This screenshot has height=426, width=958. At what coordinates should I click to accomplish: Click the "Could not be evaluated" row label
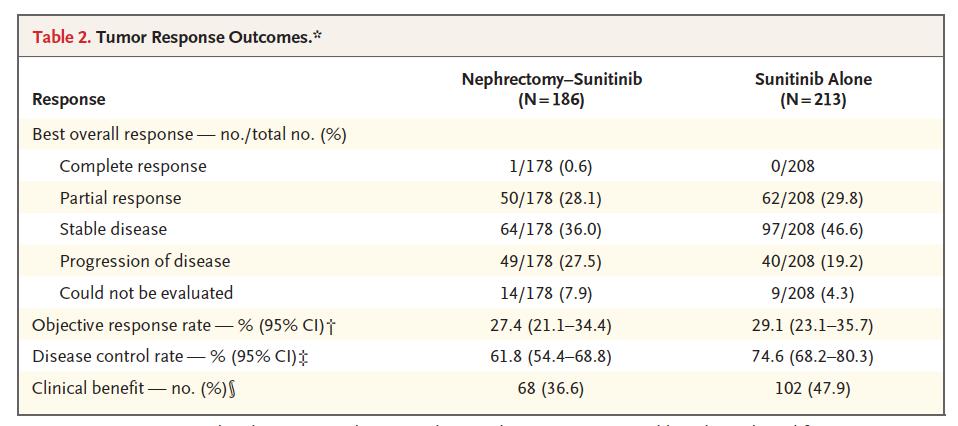[x=146, y=293]
